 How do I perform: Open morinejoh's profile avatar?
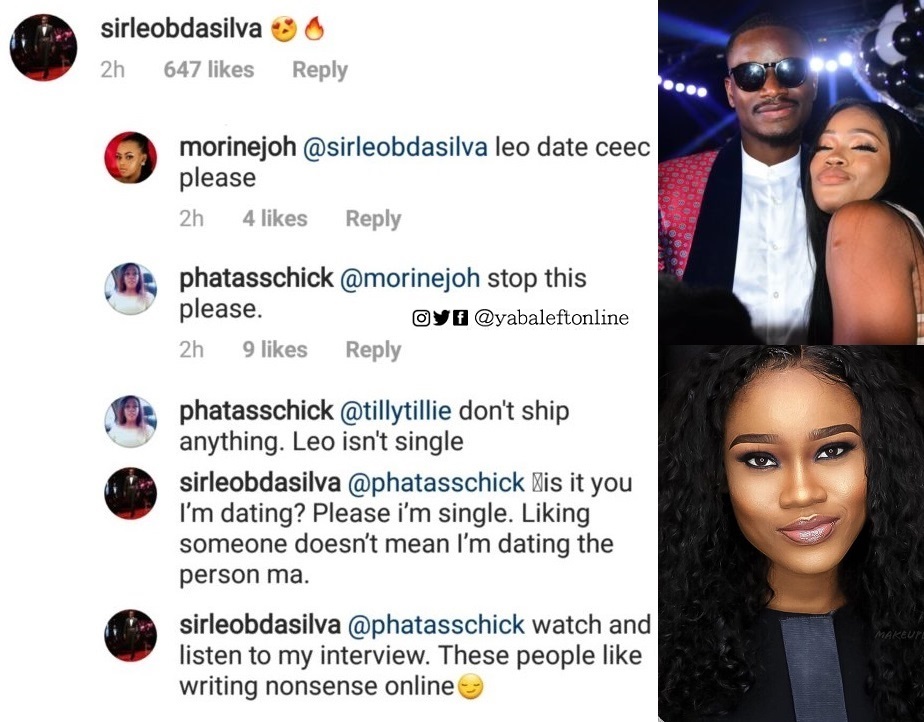(131, 158)
